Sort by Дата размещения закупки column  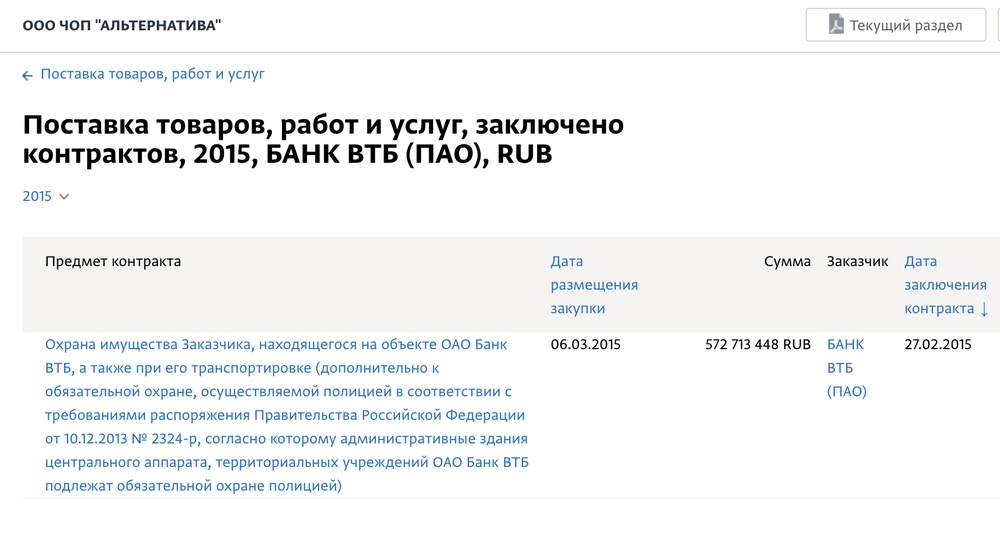pyautogui.click(x=594, y=285)
